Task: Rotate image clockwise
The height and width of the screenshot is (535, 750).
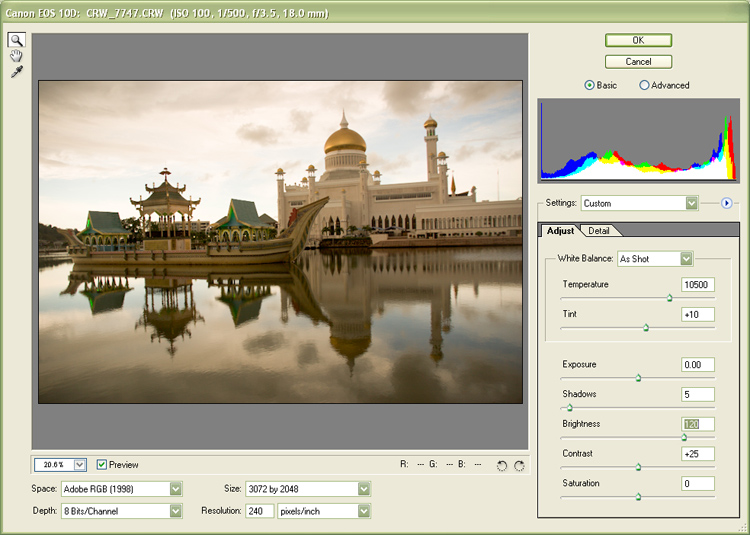Action: tap(519, 465)
